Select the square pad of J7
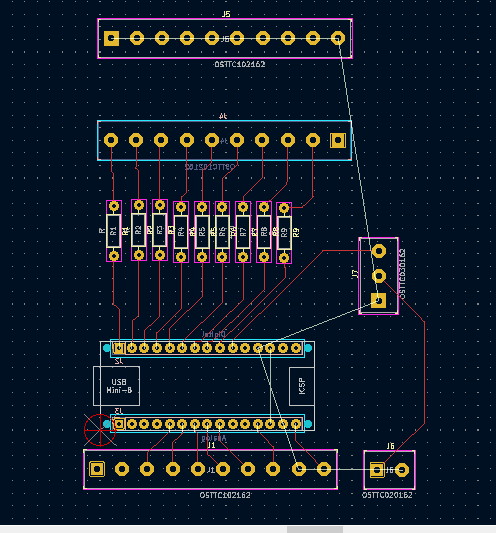Viewport: 496px width, 533px height. pos(378,300)
